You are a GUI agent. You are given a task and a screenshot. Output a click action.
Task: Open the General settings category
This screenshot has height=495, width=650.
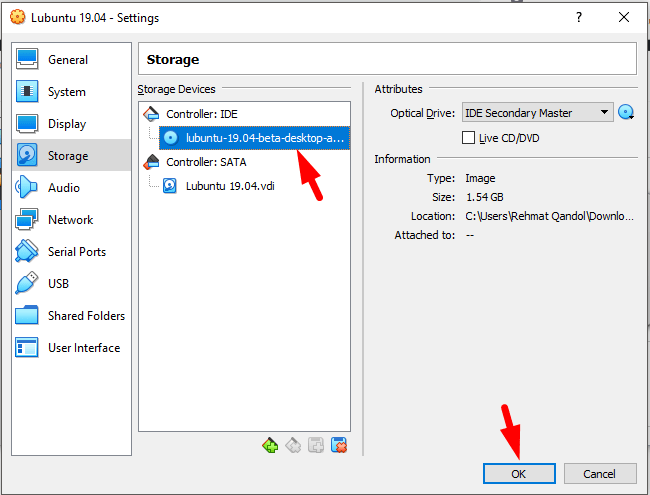coord(67,60)
